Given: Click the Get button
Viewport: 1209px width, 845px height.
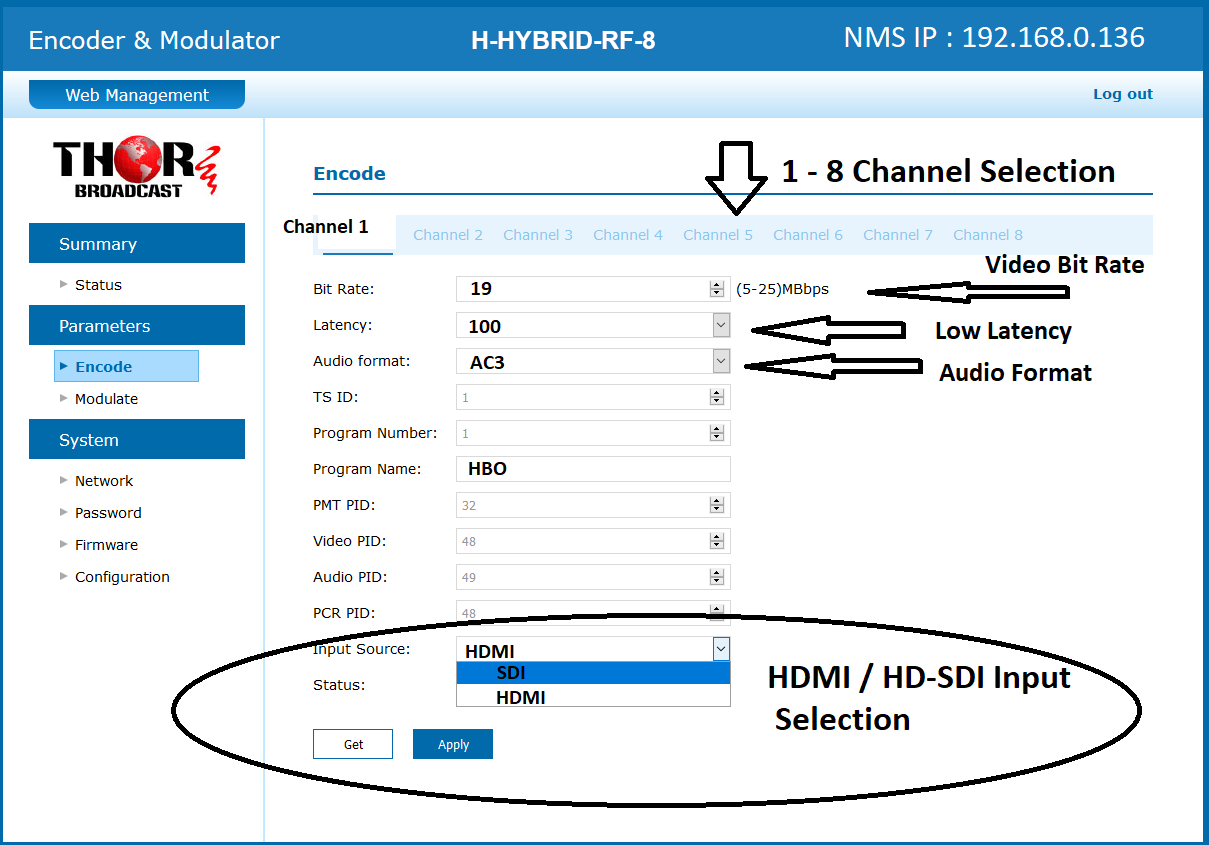Looking at the screenshot, I should point(353,744).
